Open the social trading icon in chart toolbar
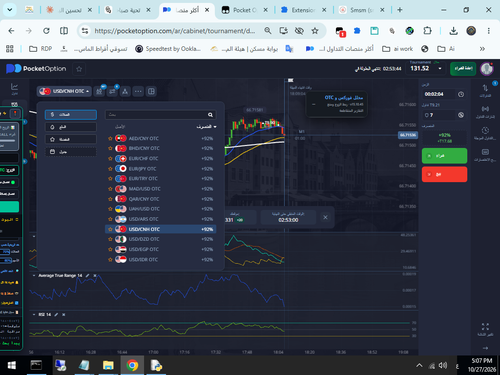The image size is (500, 375). pos(125,91)
